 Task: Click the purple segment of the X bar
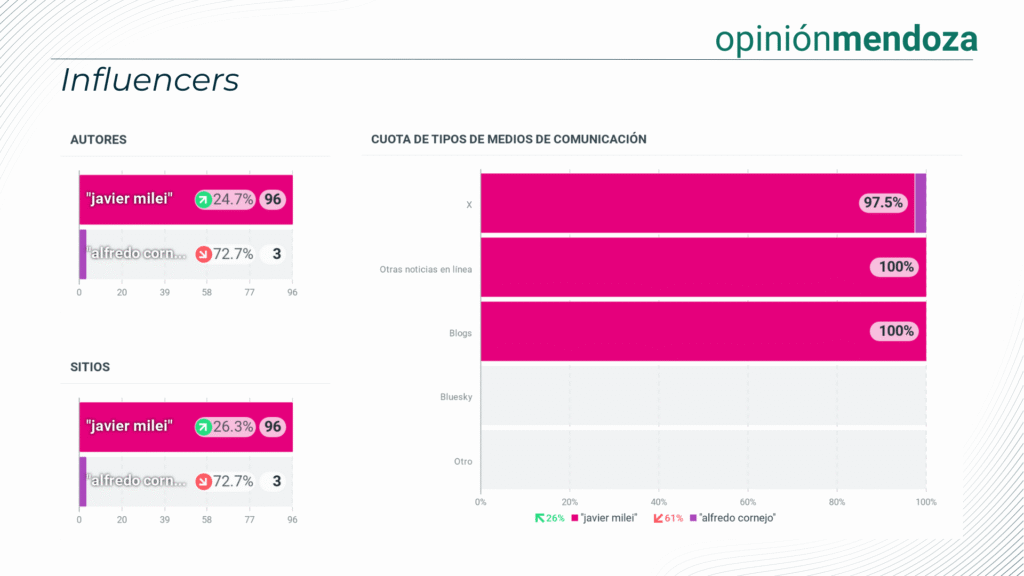click(920, 203)
